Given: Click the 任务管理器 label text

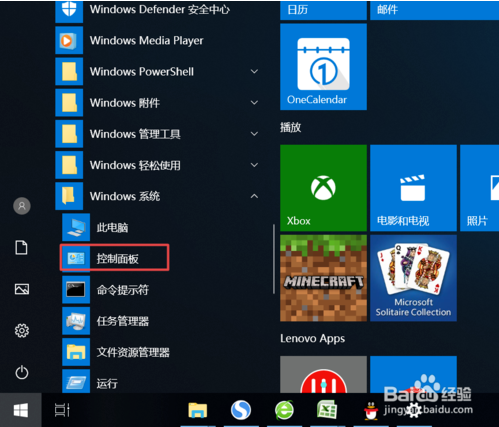Looking at the screenshot, I should click(x=123, y=321).
